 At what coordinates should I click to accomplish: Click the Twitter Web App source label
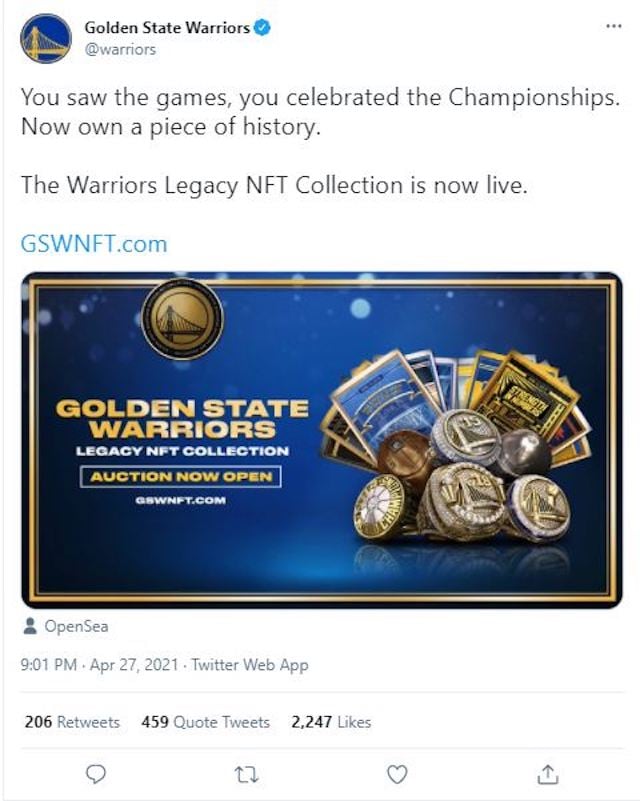(x=250, y=665)
